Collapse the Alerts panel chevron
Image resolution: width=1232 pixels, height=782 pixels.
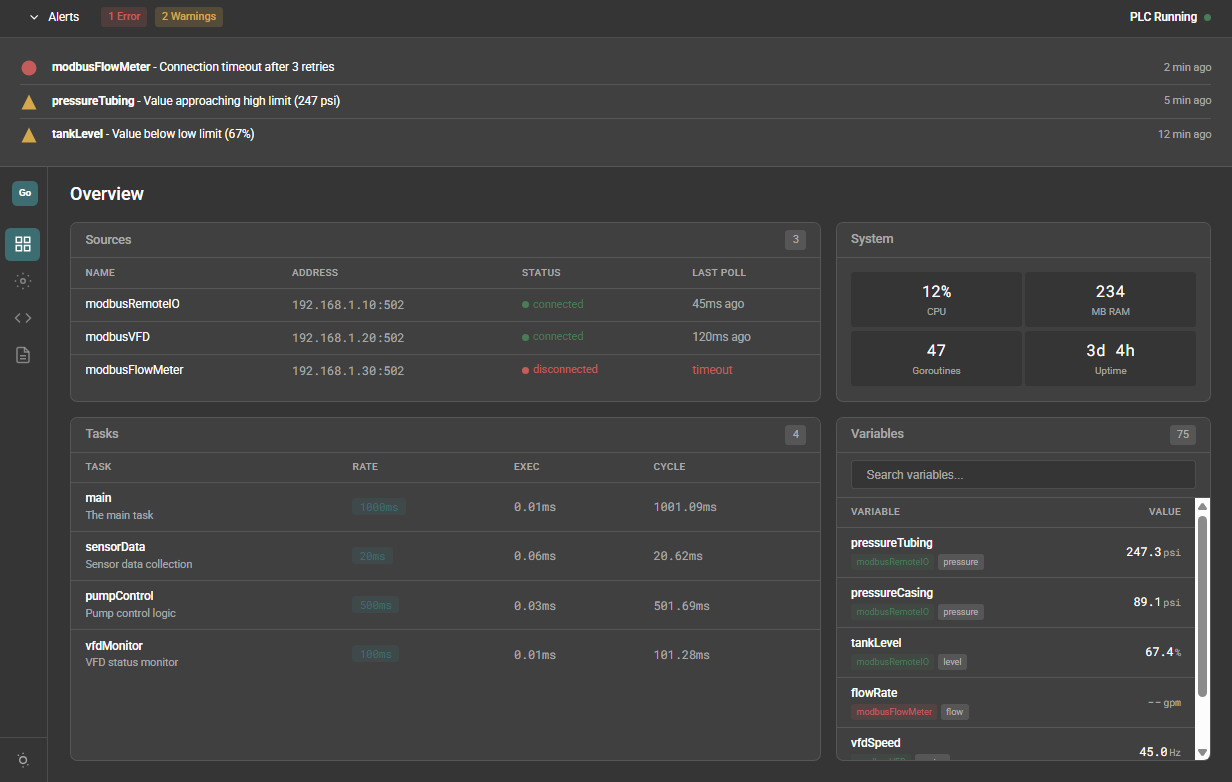click(34, 17)
